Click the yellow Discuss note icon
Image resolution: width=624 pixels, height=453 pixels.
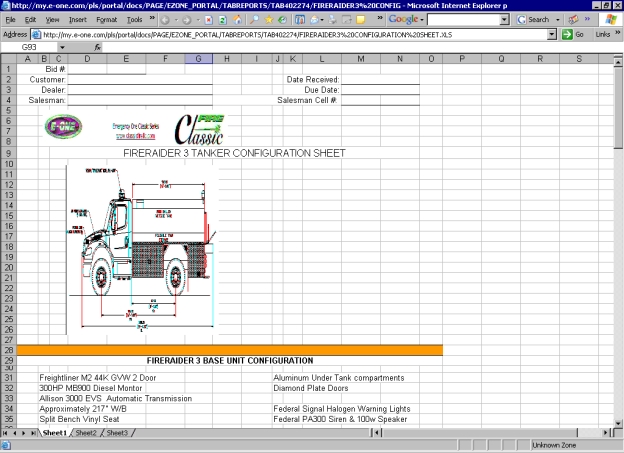coord(361,20)
